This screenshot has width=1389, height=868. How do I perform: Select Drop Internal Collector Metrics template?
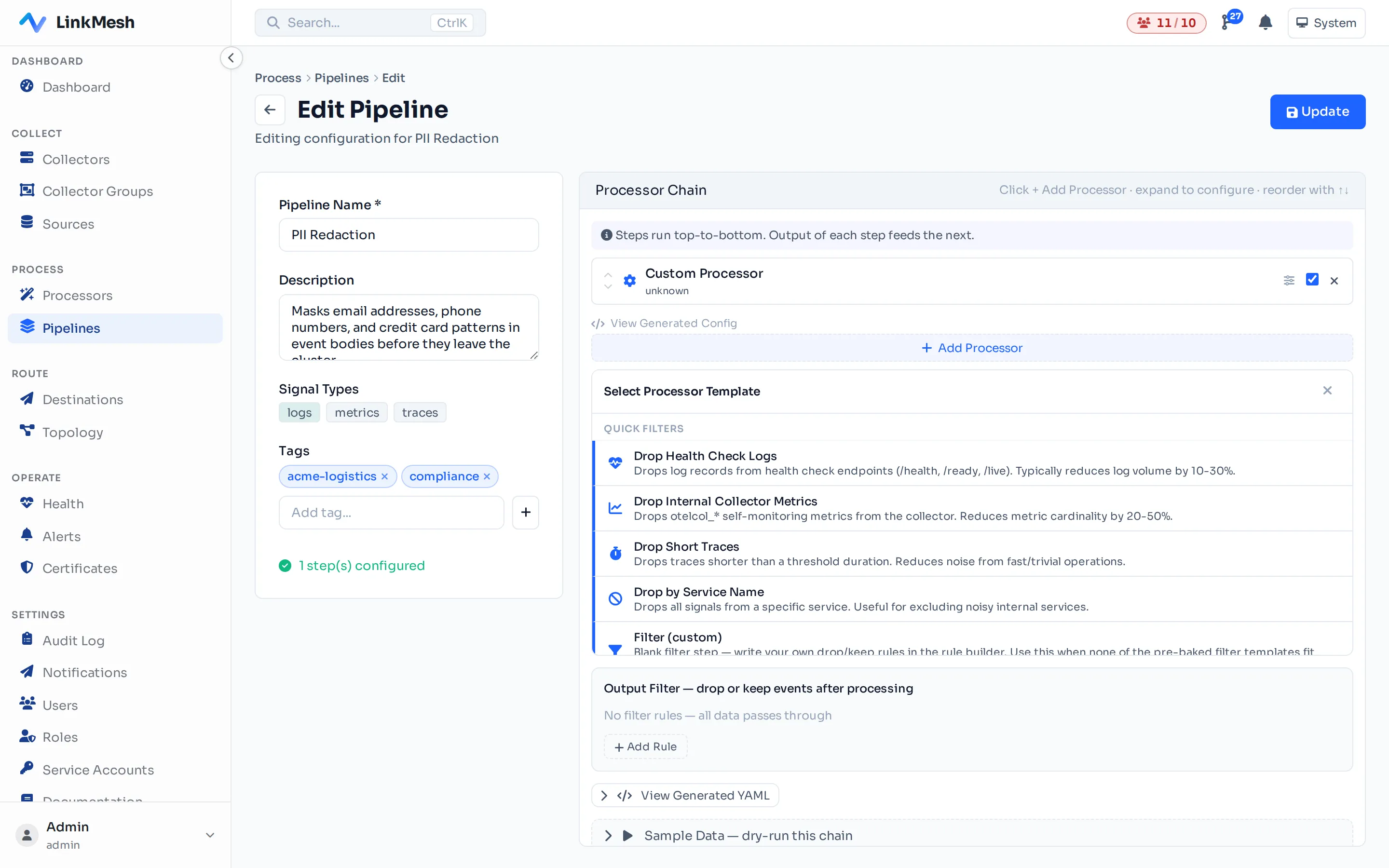coord(972,508)
